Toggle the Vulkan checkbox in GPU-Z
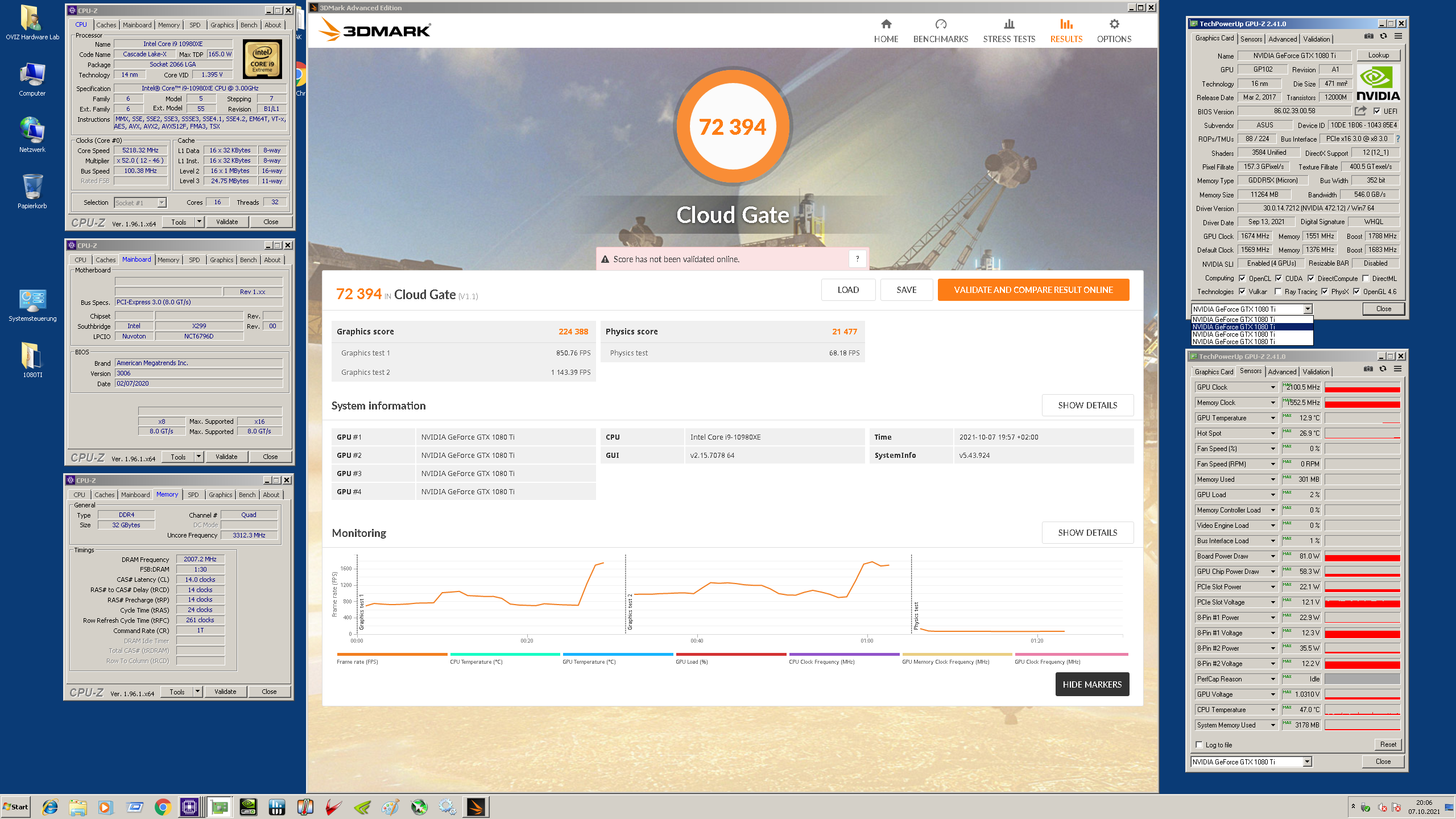This screenshot has height=819, width=1456. pyautogui.click(x=1242, y=292)
